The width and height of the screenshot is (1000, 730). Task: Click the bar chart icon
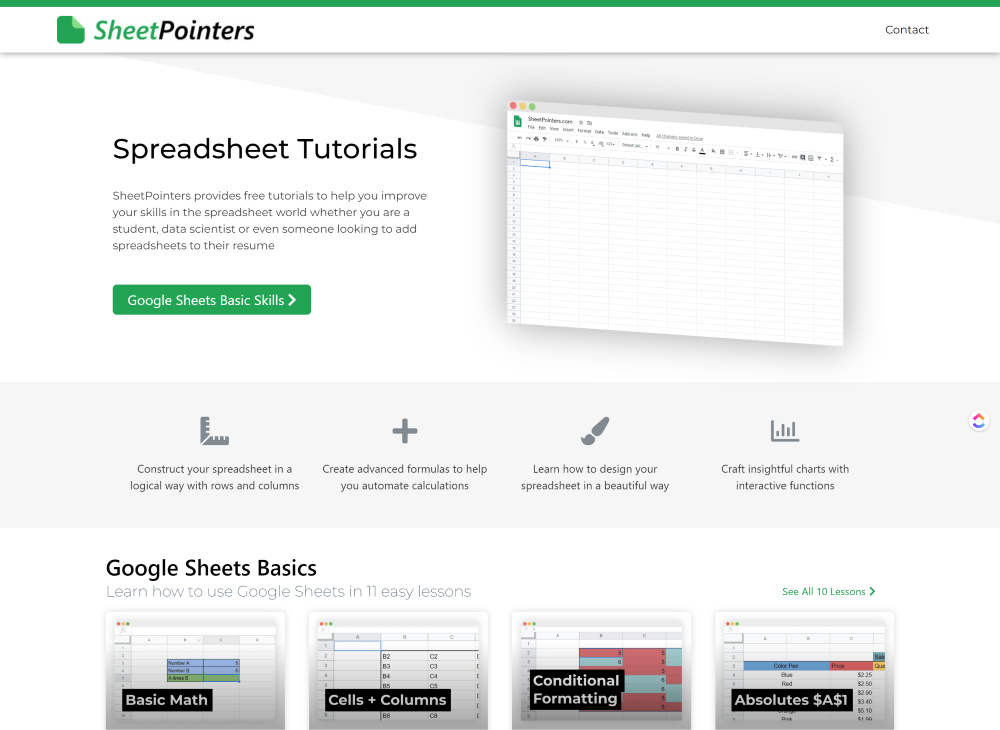785,431
